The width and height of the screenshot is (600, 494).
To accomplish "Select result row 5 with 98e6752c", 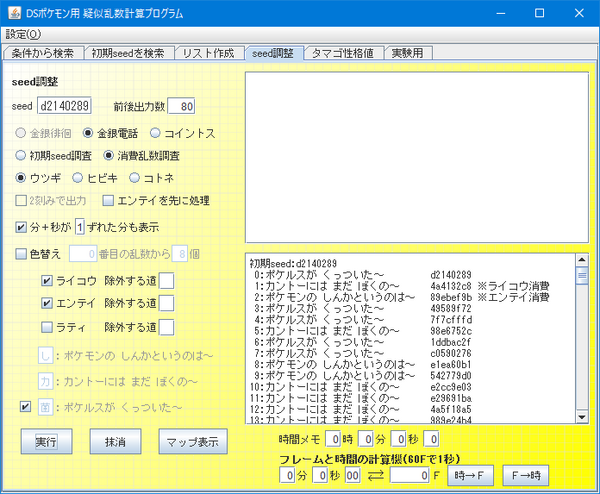I will [361, 331].
